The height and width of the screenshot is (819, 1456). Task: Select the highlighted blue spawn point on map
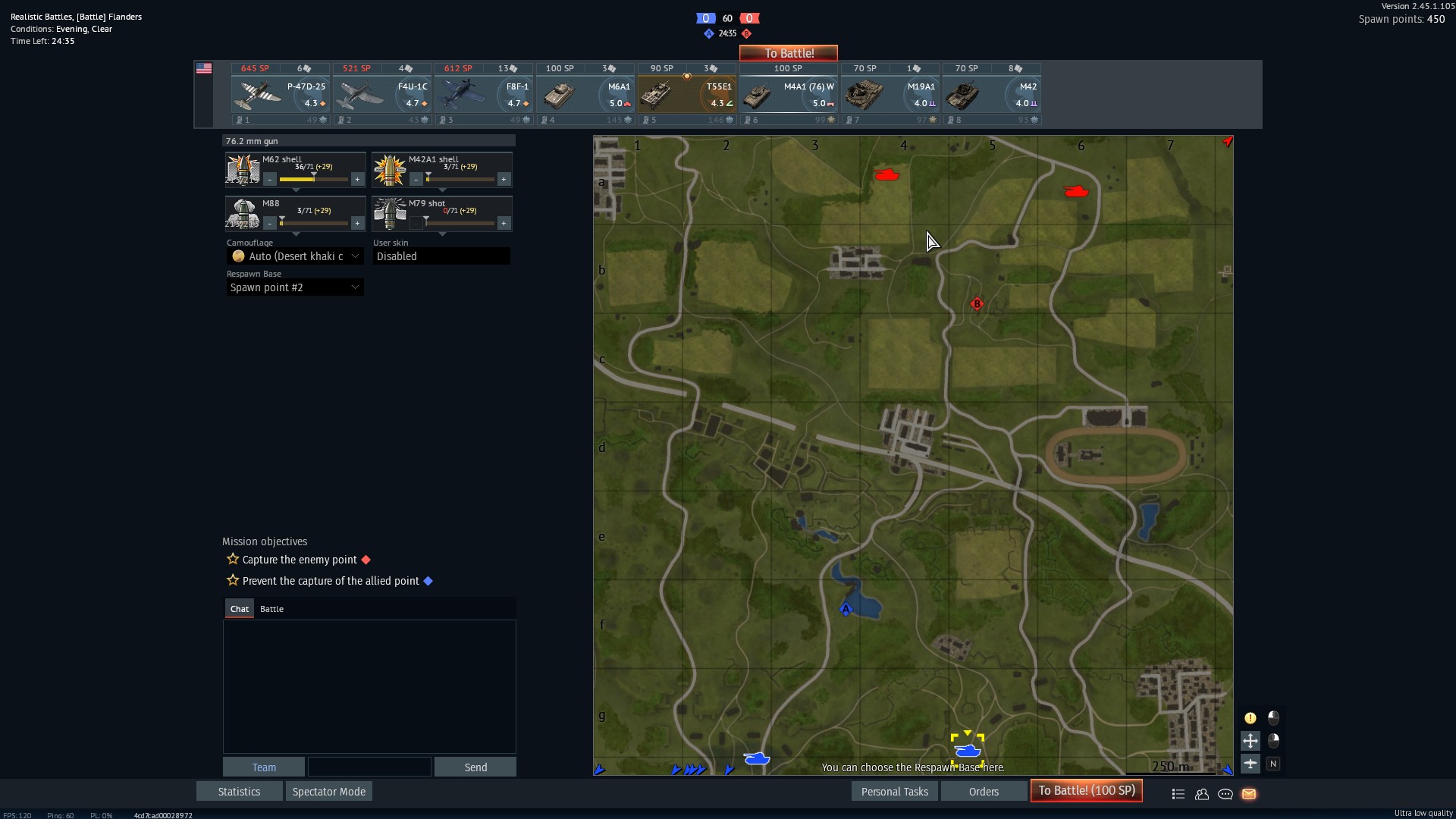coord(968,751)
